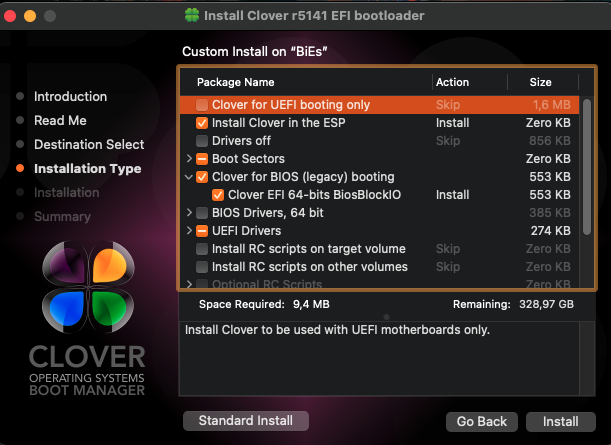This screenshot has height=445, width=611.
Task: Click the 'Space Required: 9,4 MB' text
Action: [x=264, y=304]
